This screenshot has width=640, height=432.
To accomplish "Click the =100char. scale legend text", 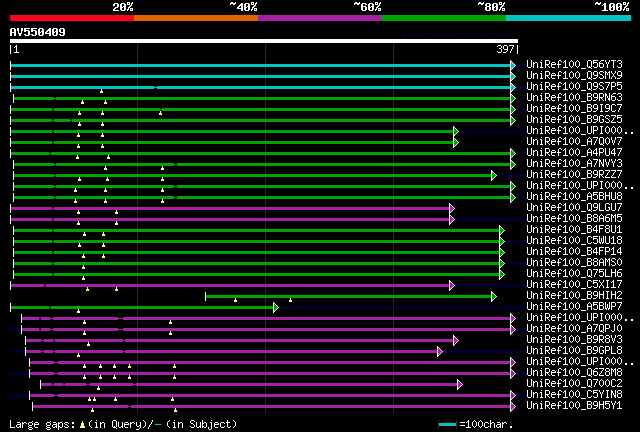I will coord(486,424).
